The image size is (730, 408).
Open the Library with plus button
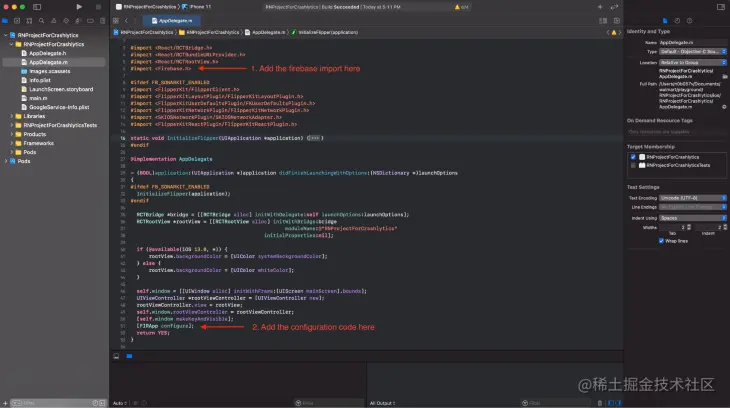tap(600, 7)
